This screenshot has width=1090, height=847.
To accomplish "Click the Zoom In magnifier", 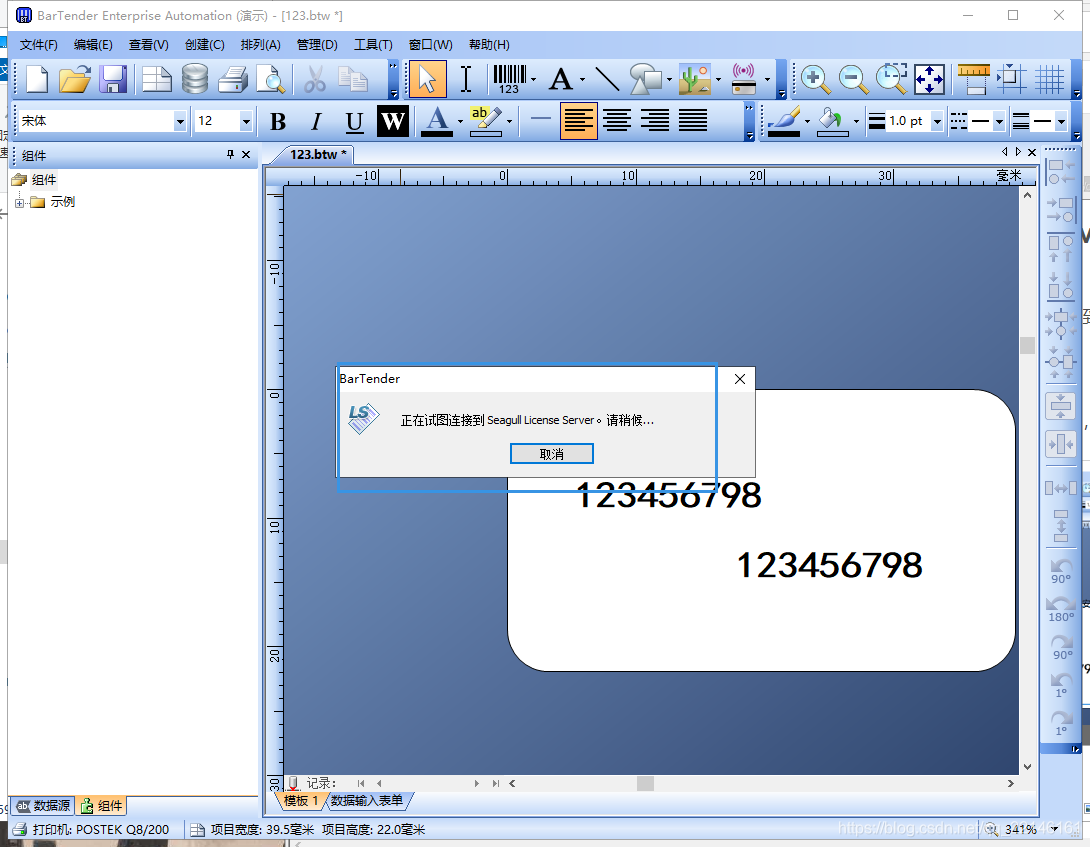I will click(x=815, y=79).
